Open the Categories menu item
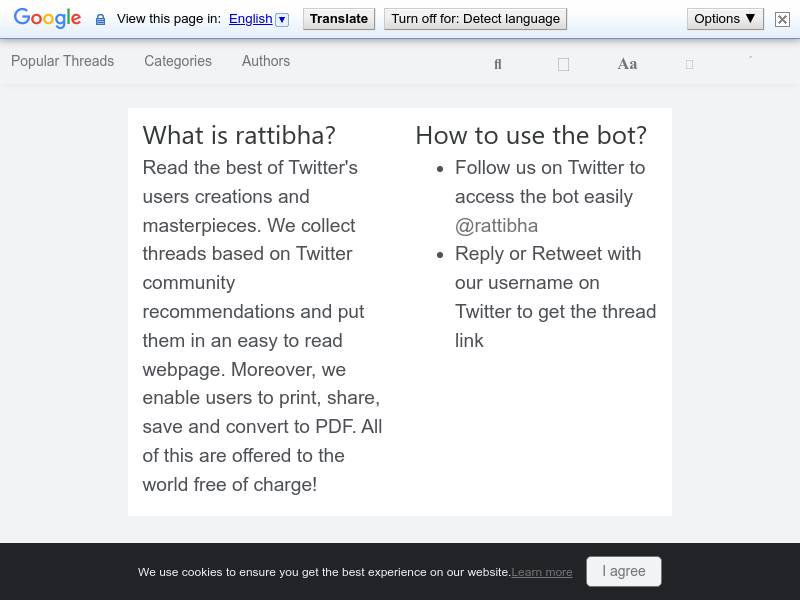 coord(178,61)
